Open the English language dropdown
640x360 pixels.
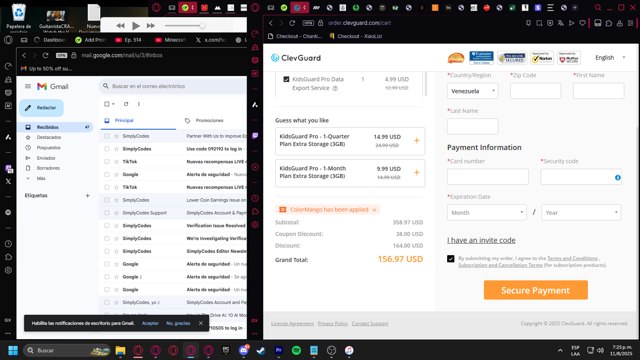pos(610,58)
